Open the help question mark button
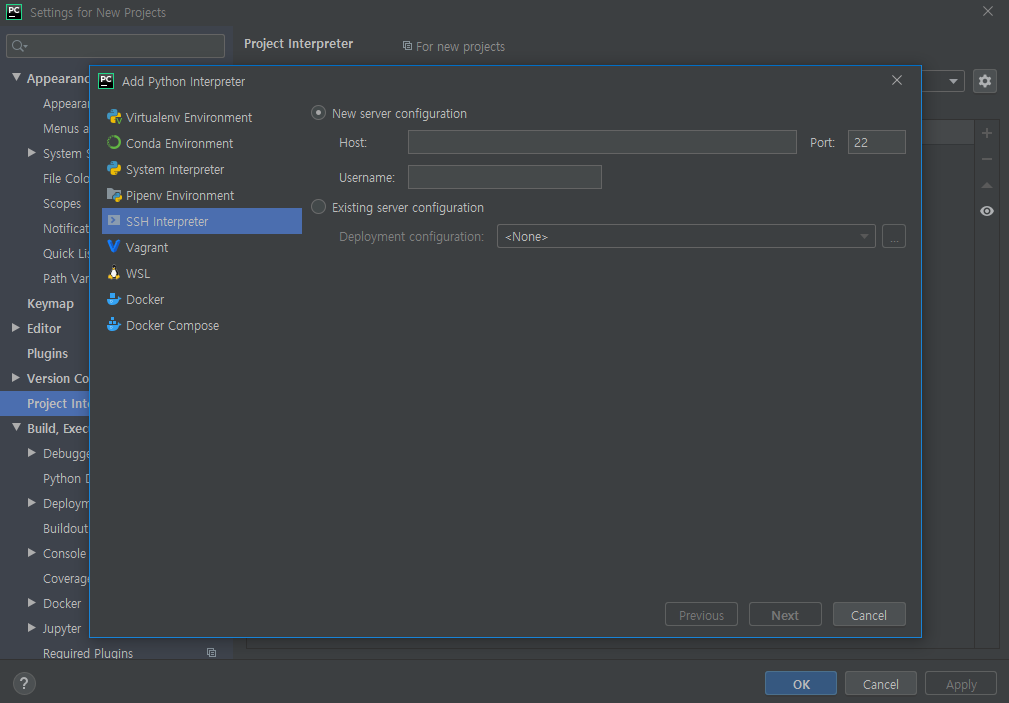The height and width of the screenshot is (703, 1009). 24,684
